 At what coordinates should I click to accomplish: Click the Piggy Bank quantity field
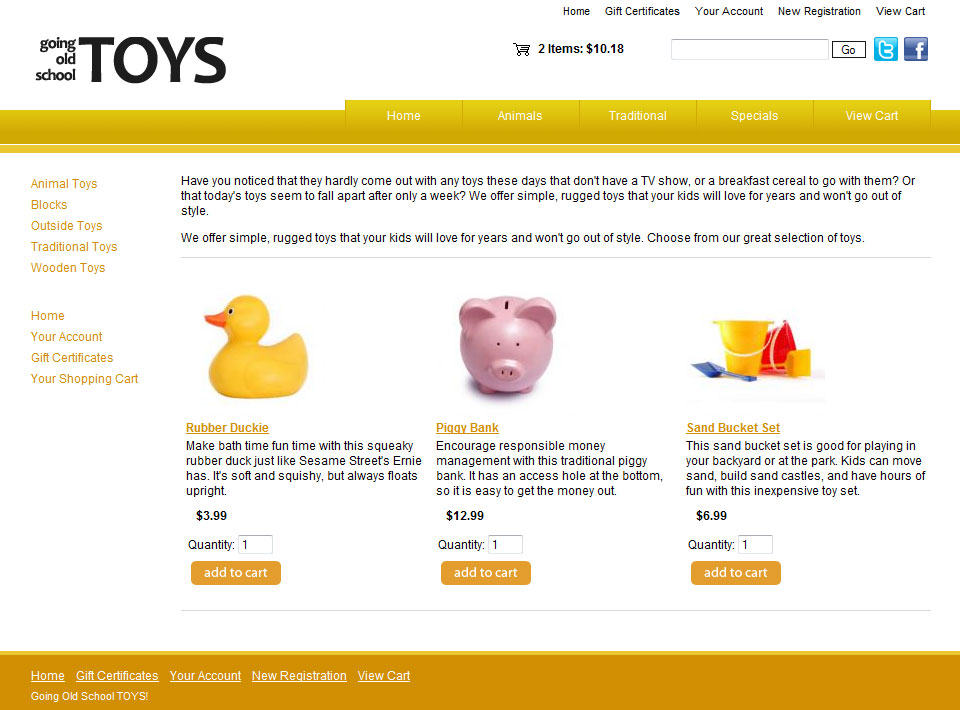(505, 545)
